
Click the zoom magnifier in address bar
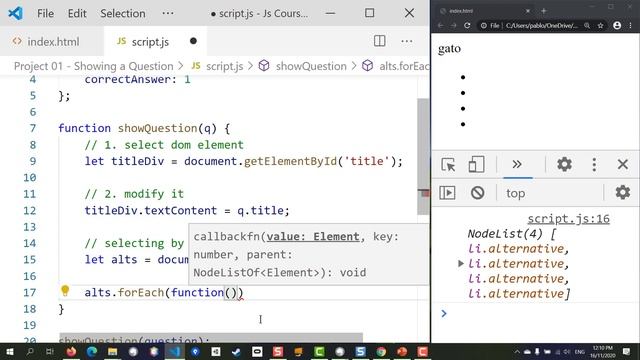point(587,25)
